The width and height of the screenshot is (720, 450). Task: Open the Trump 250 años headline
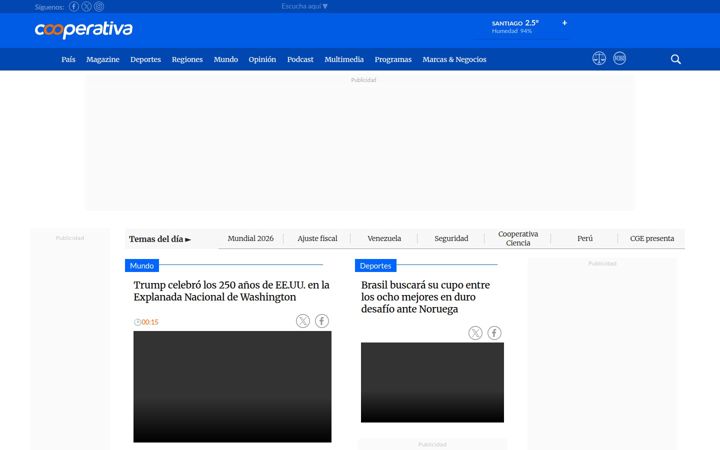(231, 291)
